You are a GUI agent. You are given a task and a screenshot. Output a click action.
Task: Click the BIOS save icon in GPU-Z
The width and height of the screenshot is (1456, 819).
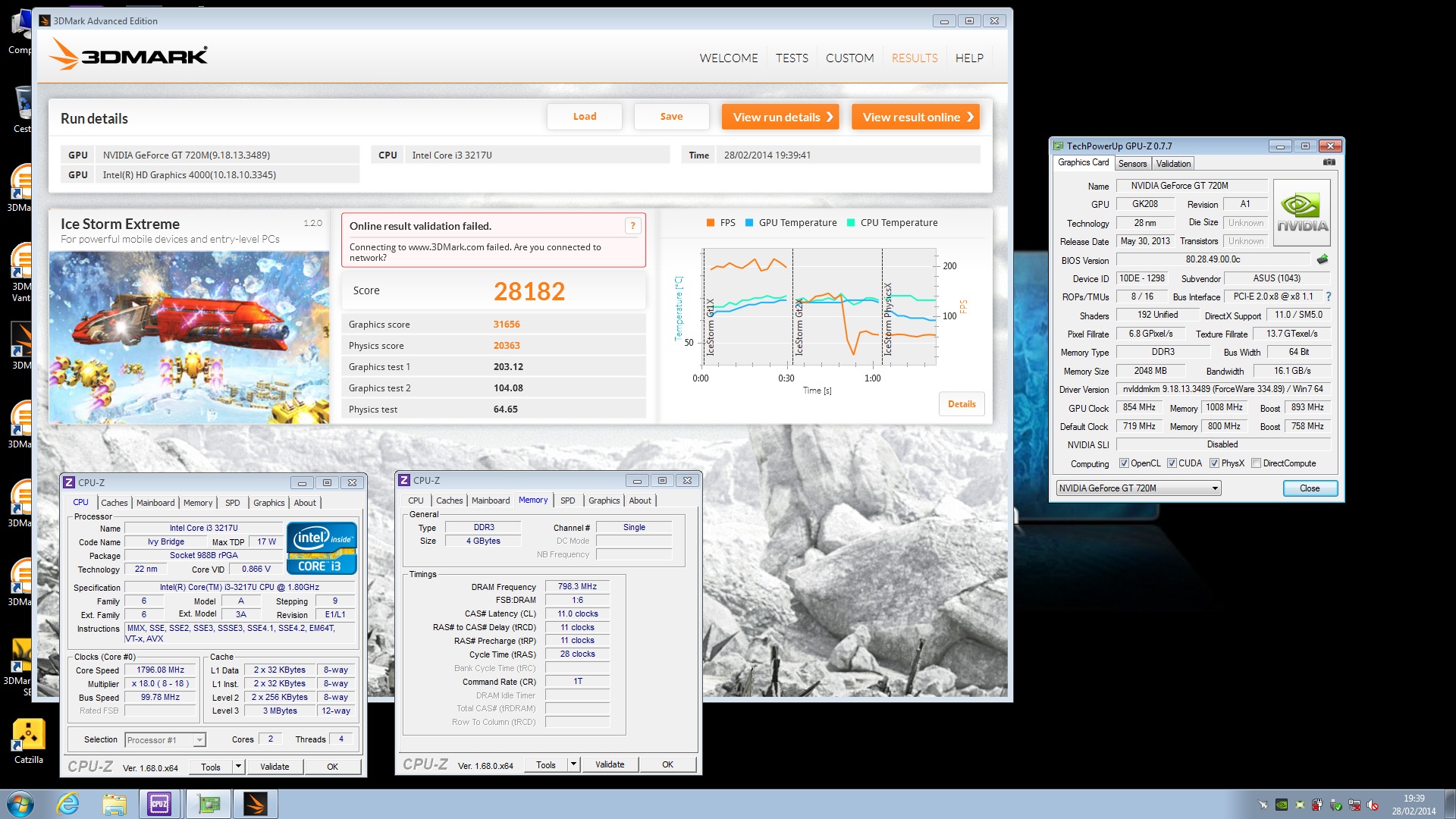coord(1323,259)
